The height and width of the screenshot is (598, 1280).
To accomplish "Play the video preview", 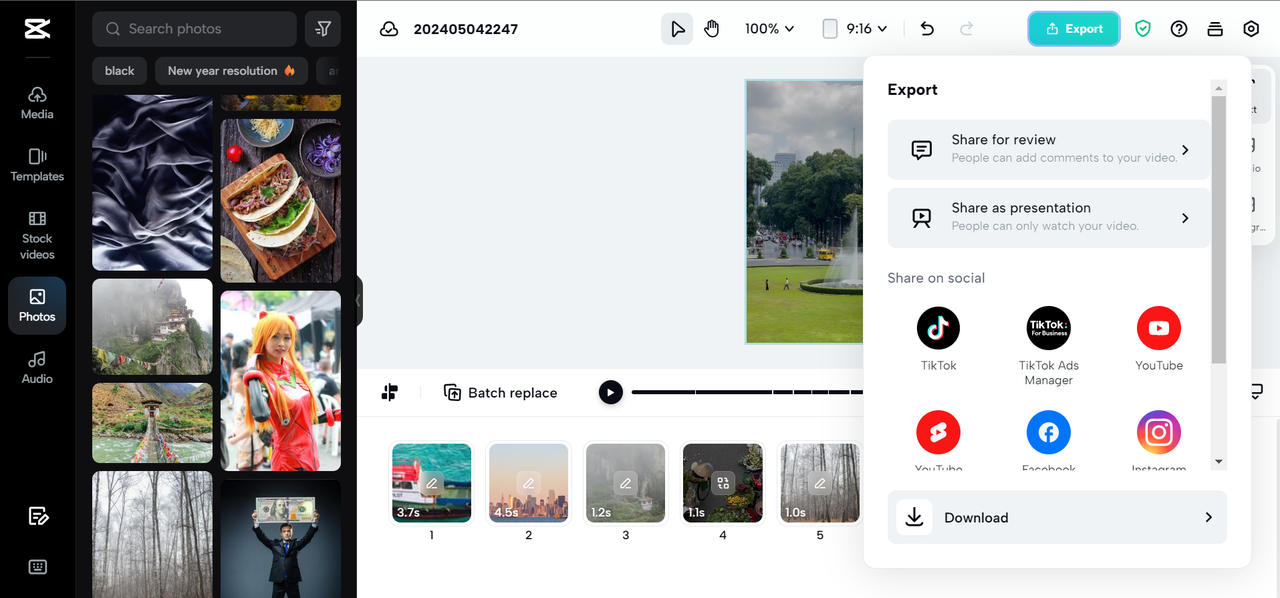I will pyautogui.click(x=610, y=392).
